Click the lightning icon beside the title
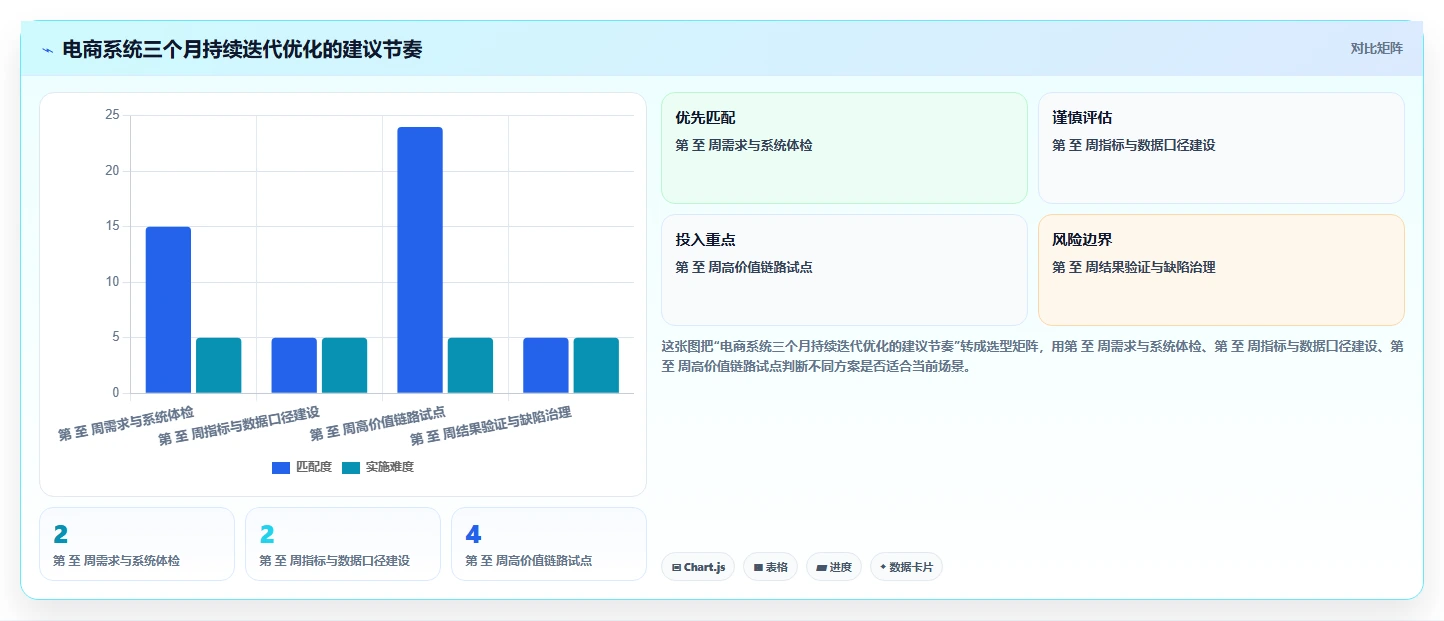Image resolution: width=1444 pixels, height=621 pixels. click(47, 50)
